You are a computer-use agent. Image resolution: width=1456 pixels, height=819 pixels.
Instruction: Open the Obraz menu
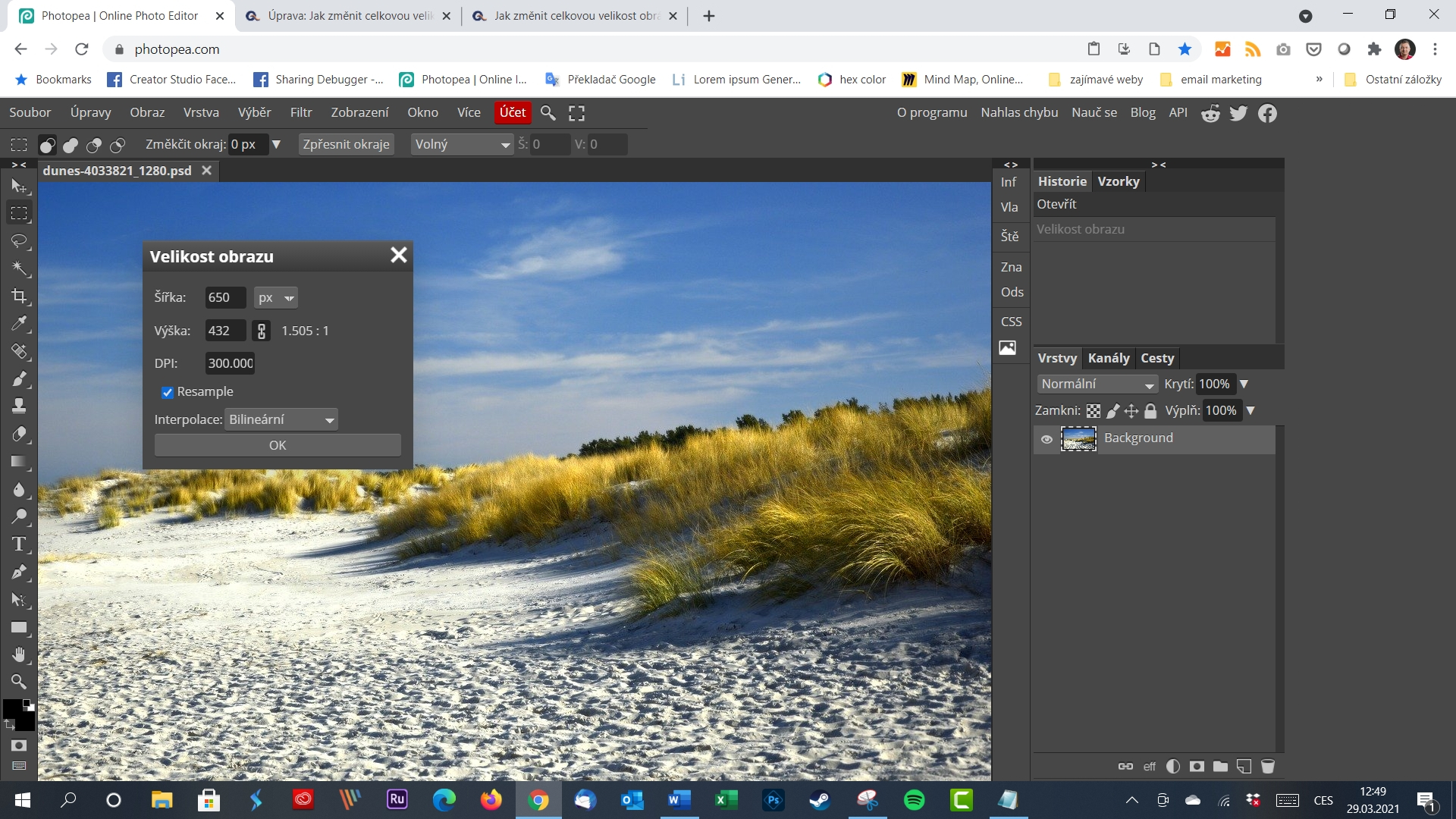point(147,112)
